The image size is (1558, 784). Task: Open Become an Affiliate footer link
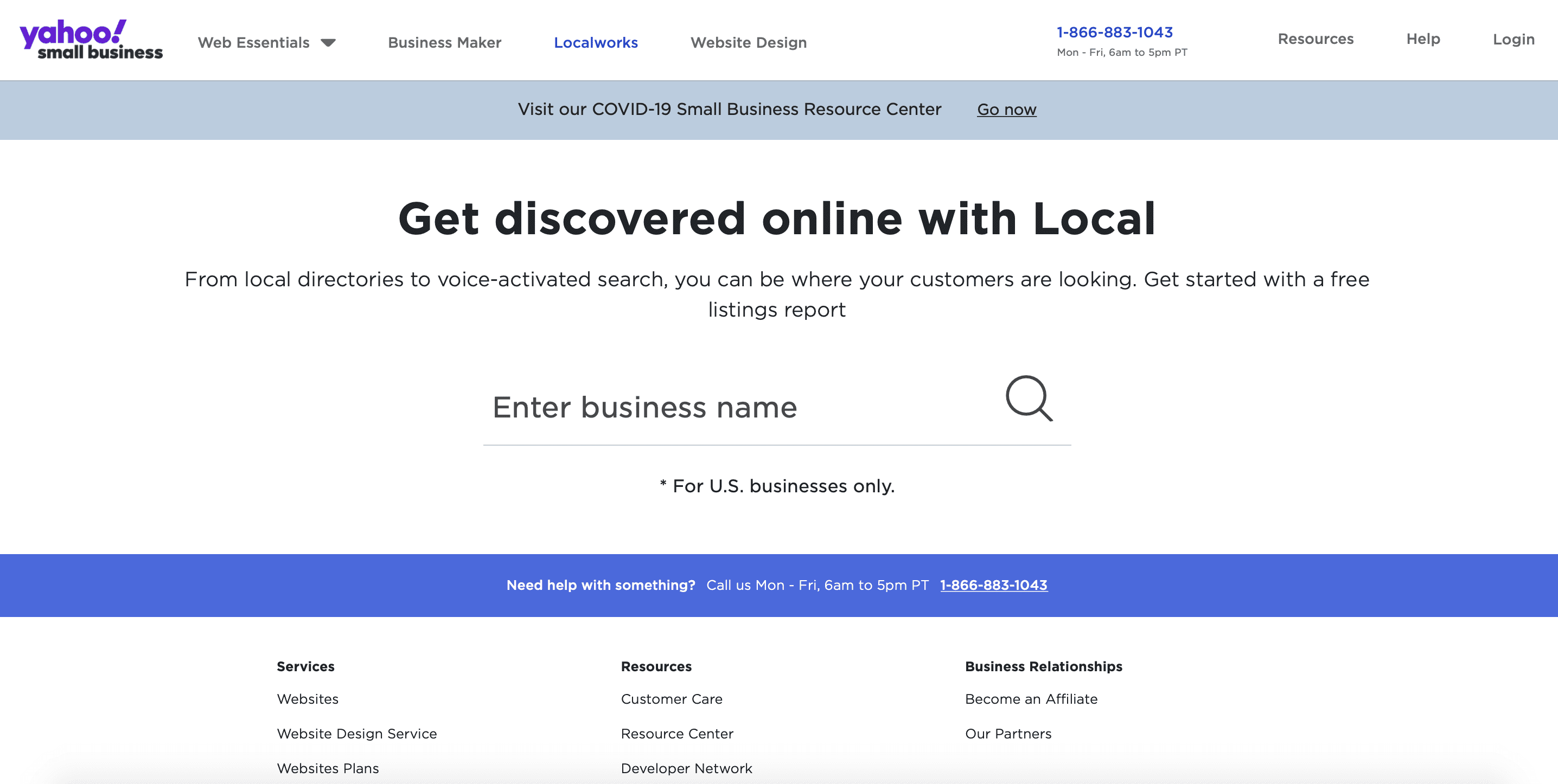pos(1031,699)
